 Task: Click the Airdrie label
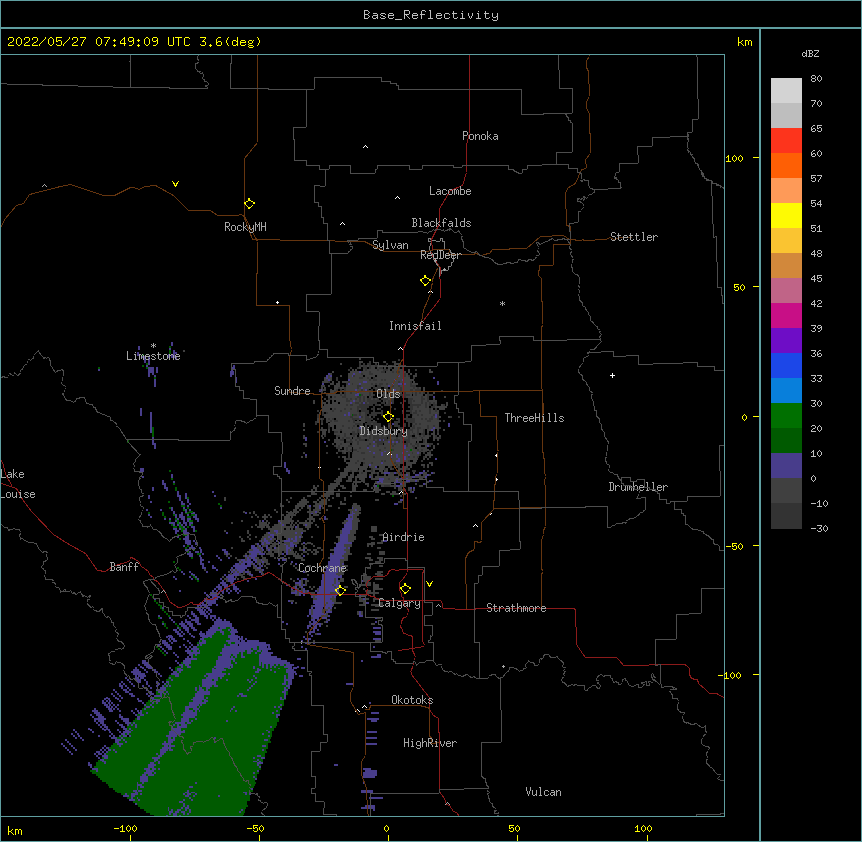403,537
